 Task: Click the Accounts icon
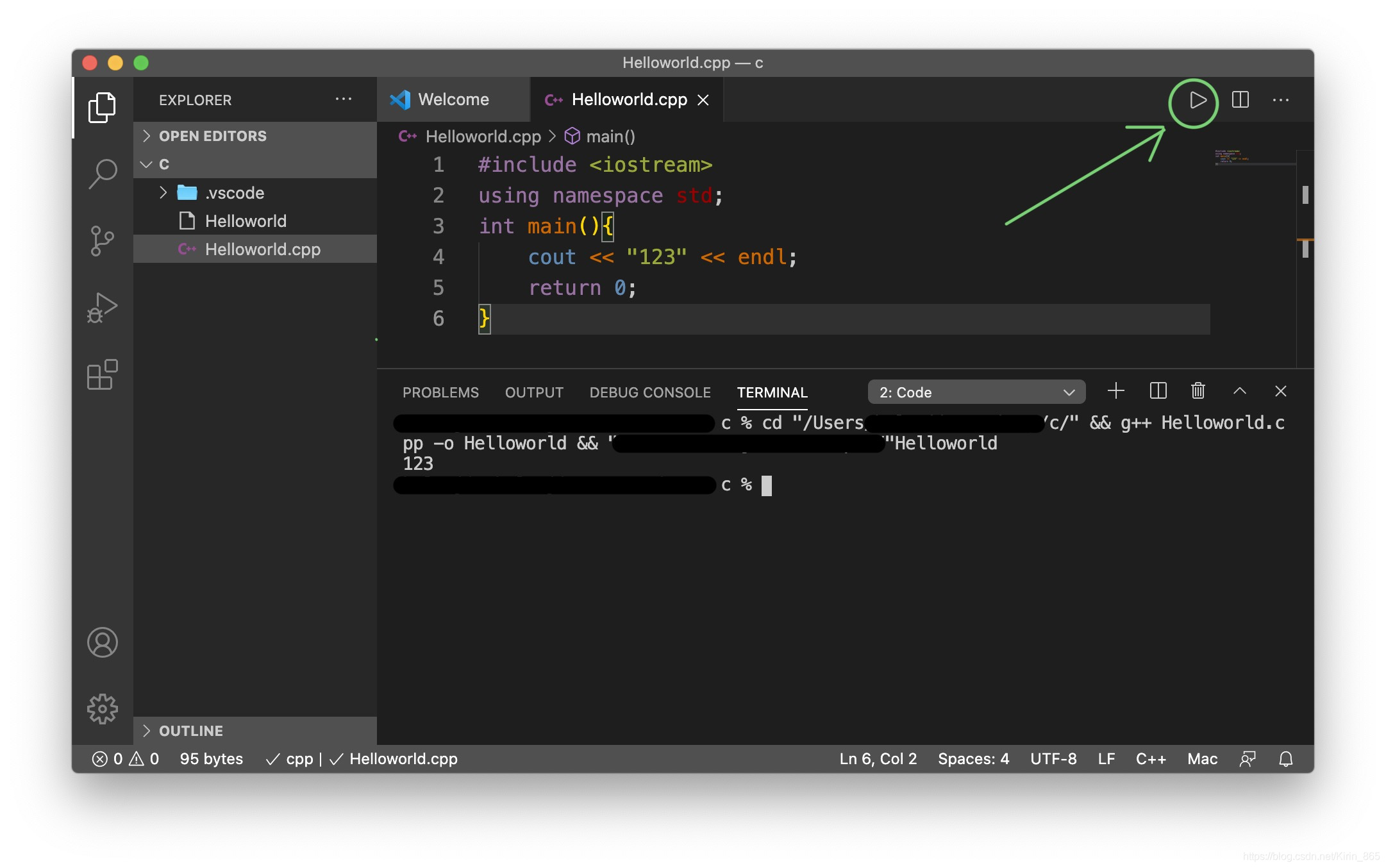[x=103, y=642]
